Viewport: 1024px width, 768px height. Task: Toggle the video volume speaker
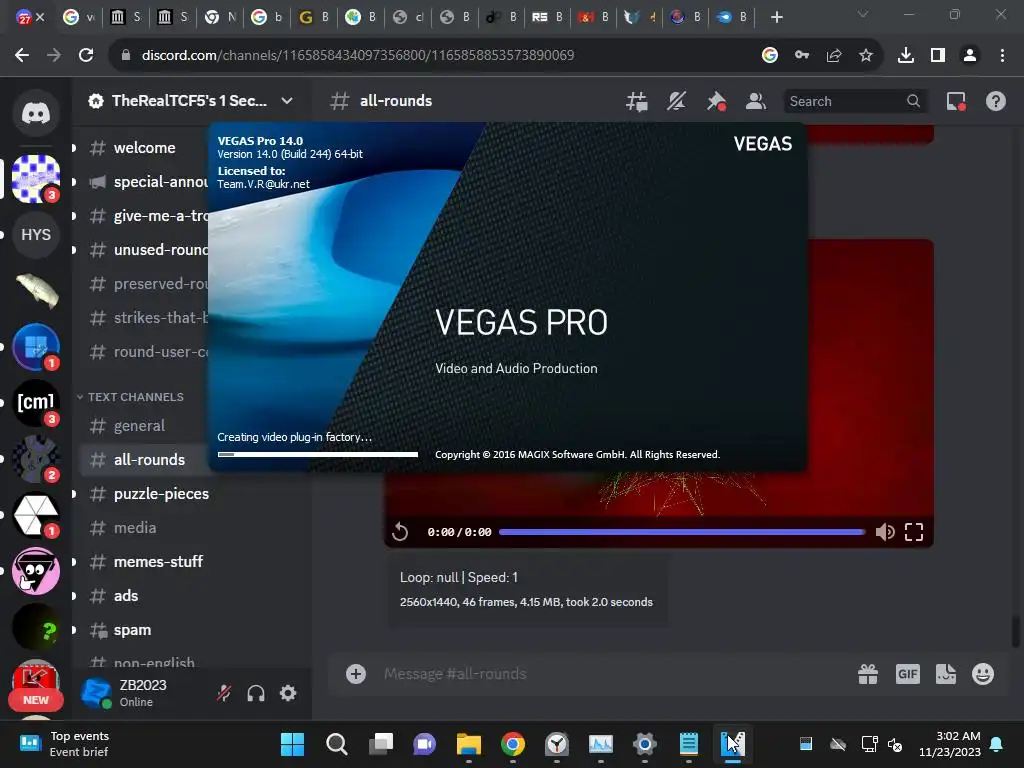pyautogui.click(x=885, y=532)
